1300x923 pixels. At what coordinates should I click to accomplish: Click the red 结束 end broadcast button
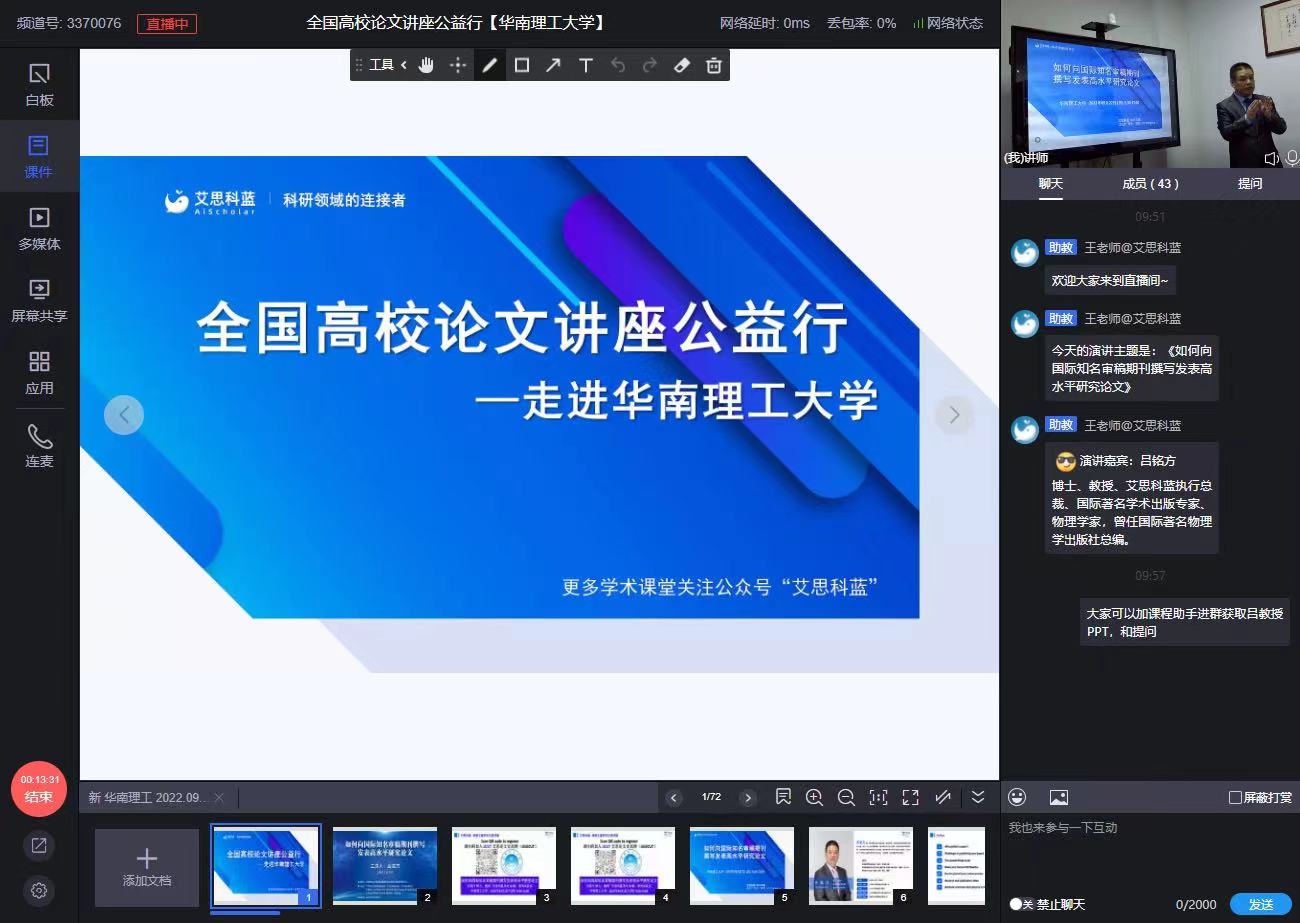pyautogui.click(x=39, y=789)
